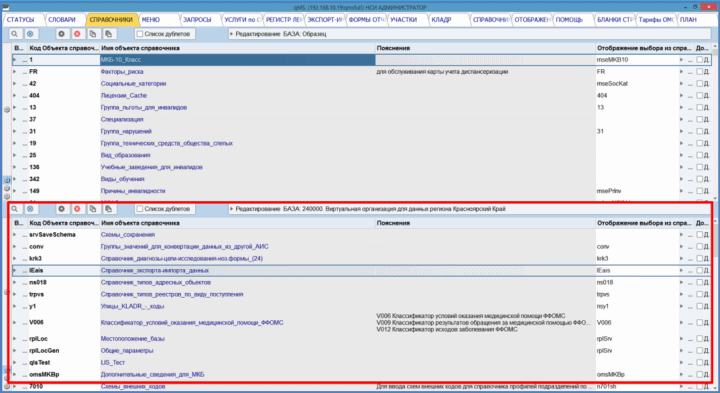
Task: Click the copy icon in upper toolbar
Action: coord(93,34)
